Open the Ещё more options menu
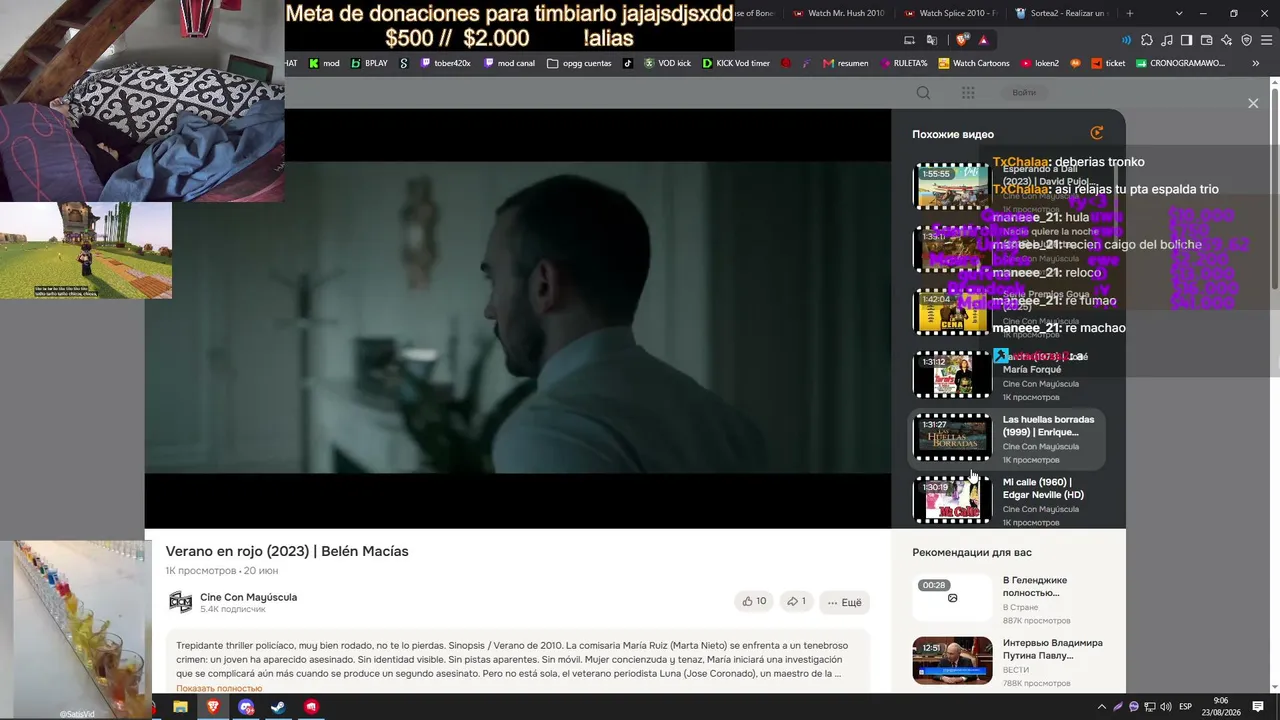Image resolution: width=1280 pixels, height=720 pixels. click(x=844, y=603)
